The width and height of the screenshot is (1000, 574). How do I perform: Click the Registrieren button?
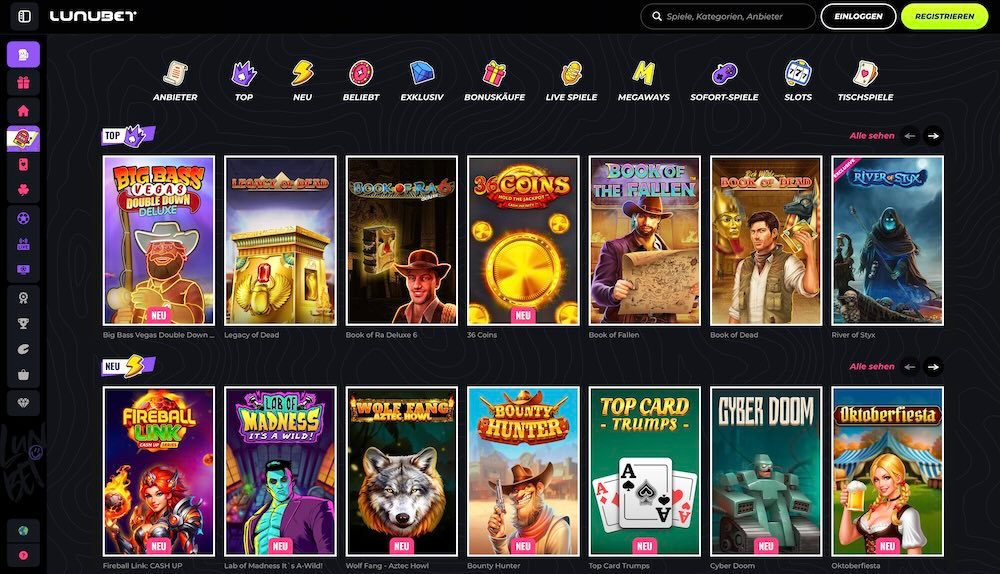coord(944,17)
